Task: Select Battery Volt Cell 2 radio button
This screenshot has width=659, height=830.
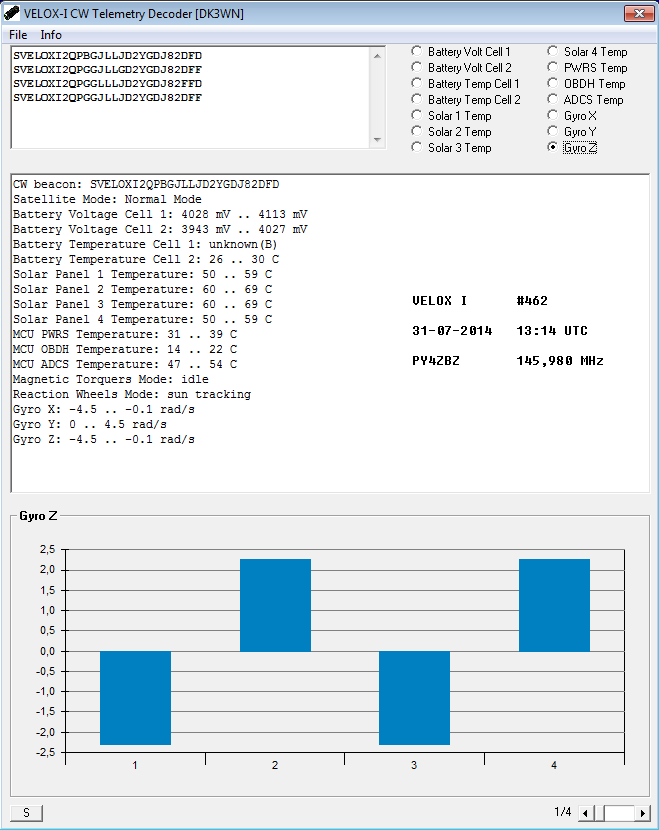Action: (417, 67)
